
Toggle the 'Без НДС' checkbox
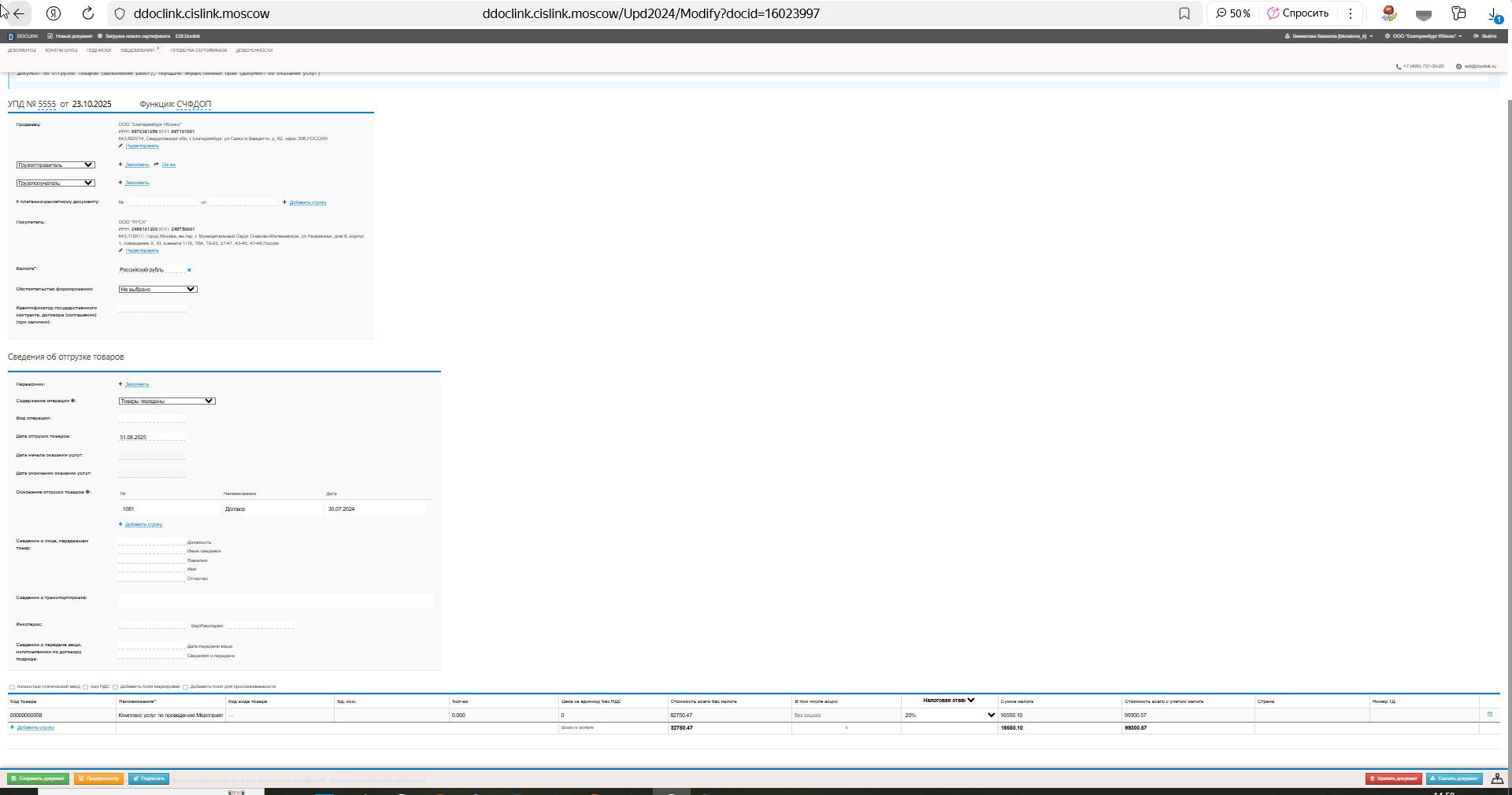tap(85, 687)
